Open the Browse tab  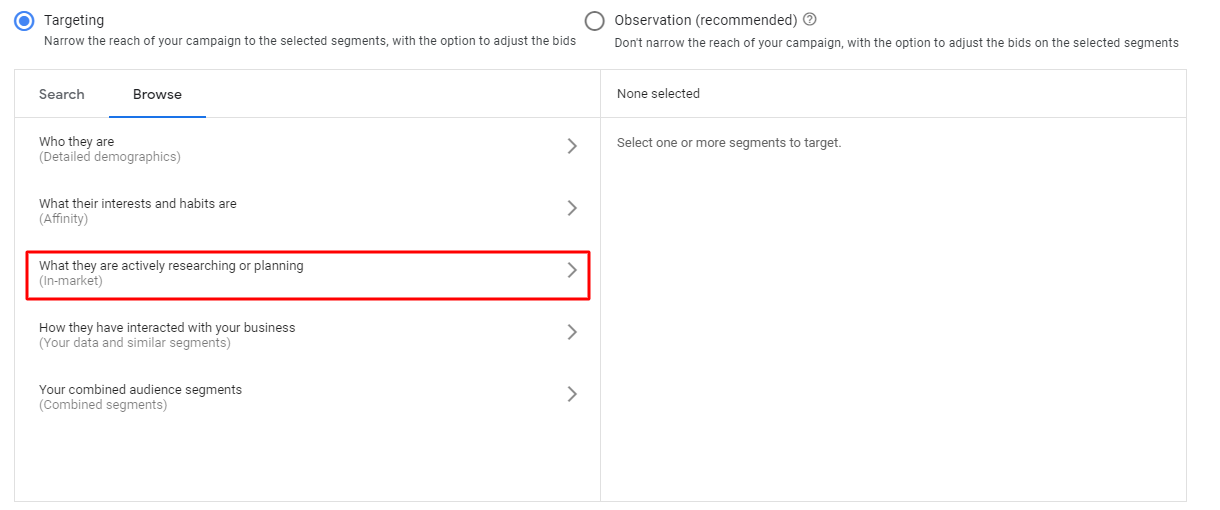pyautogui.click(x=157, y=94)
